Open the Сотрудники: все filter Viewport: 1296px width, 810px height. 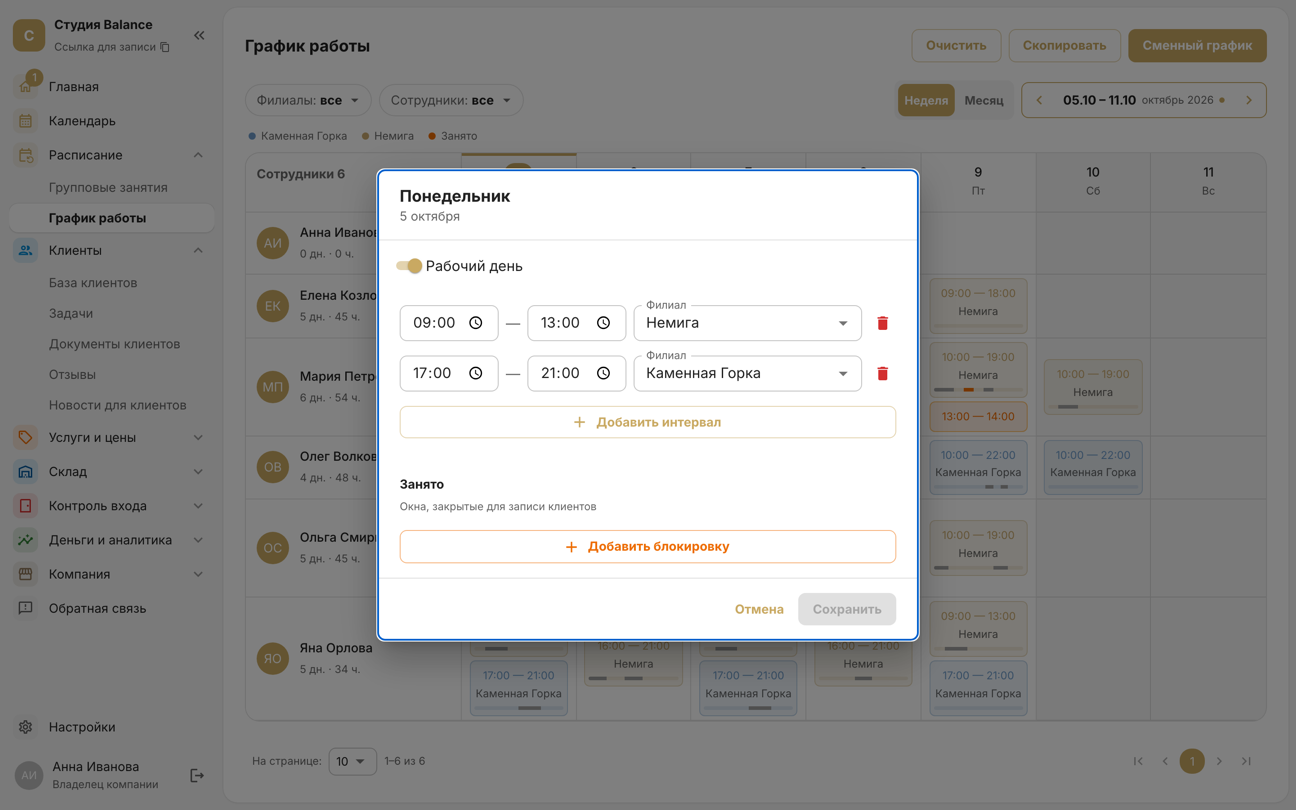coord(451,100)
